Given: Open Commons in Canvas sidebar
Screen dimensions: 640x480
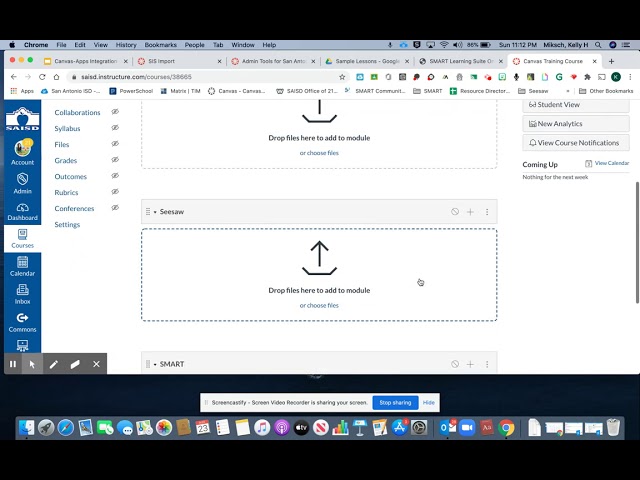Looking at the screenshot, I should click(x=22, y=322).
